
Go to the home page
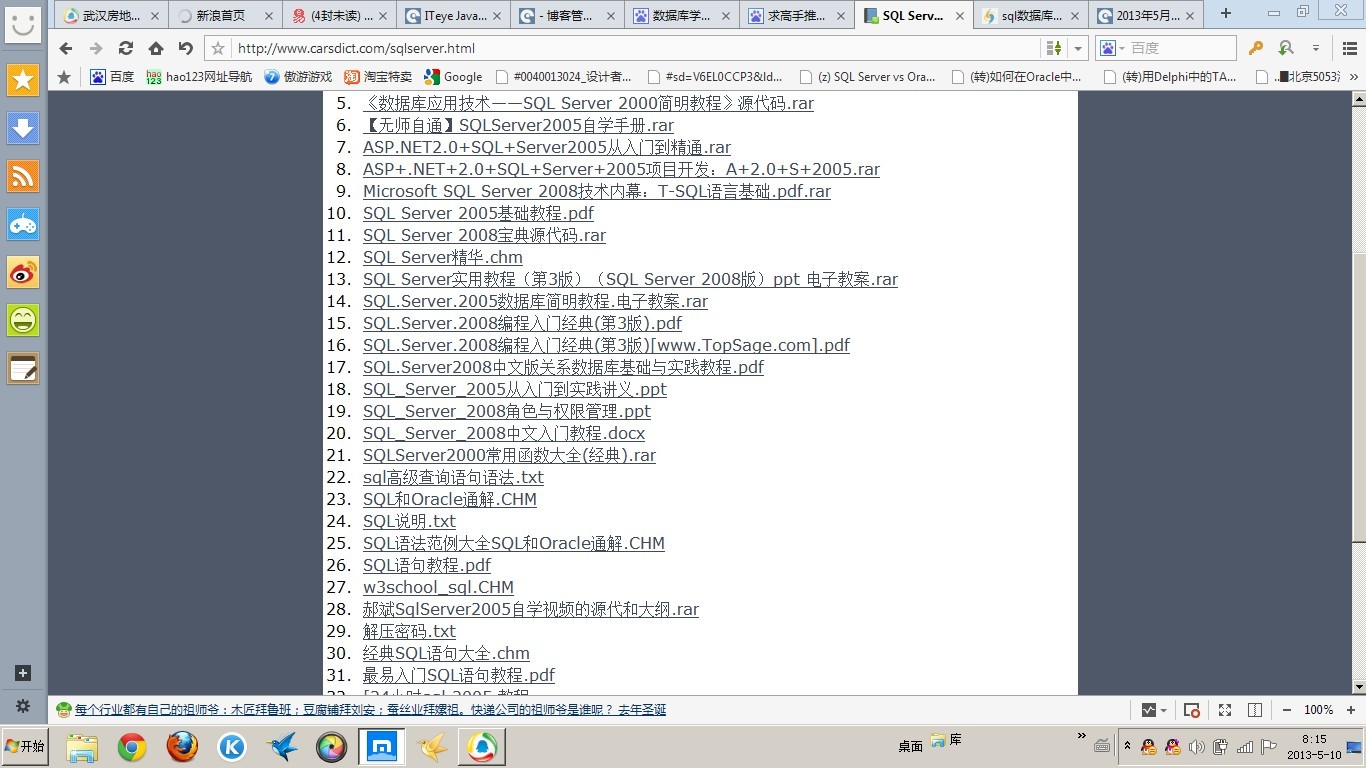coord(156,48)
